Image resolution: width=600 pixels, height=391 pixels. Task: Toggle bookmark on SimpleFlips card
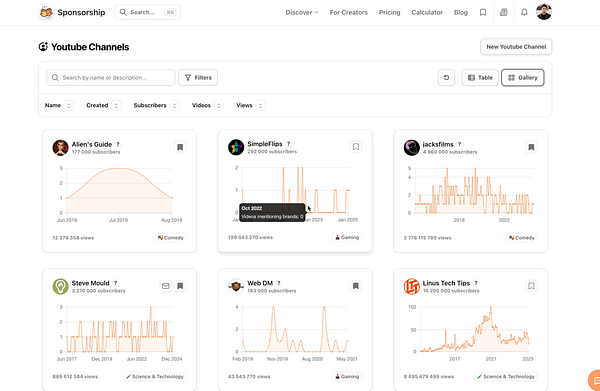[356, 147]
